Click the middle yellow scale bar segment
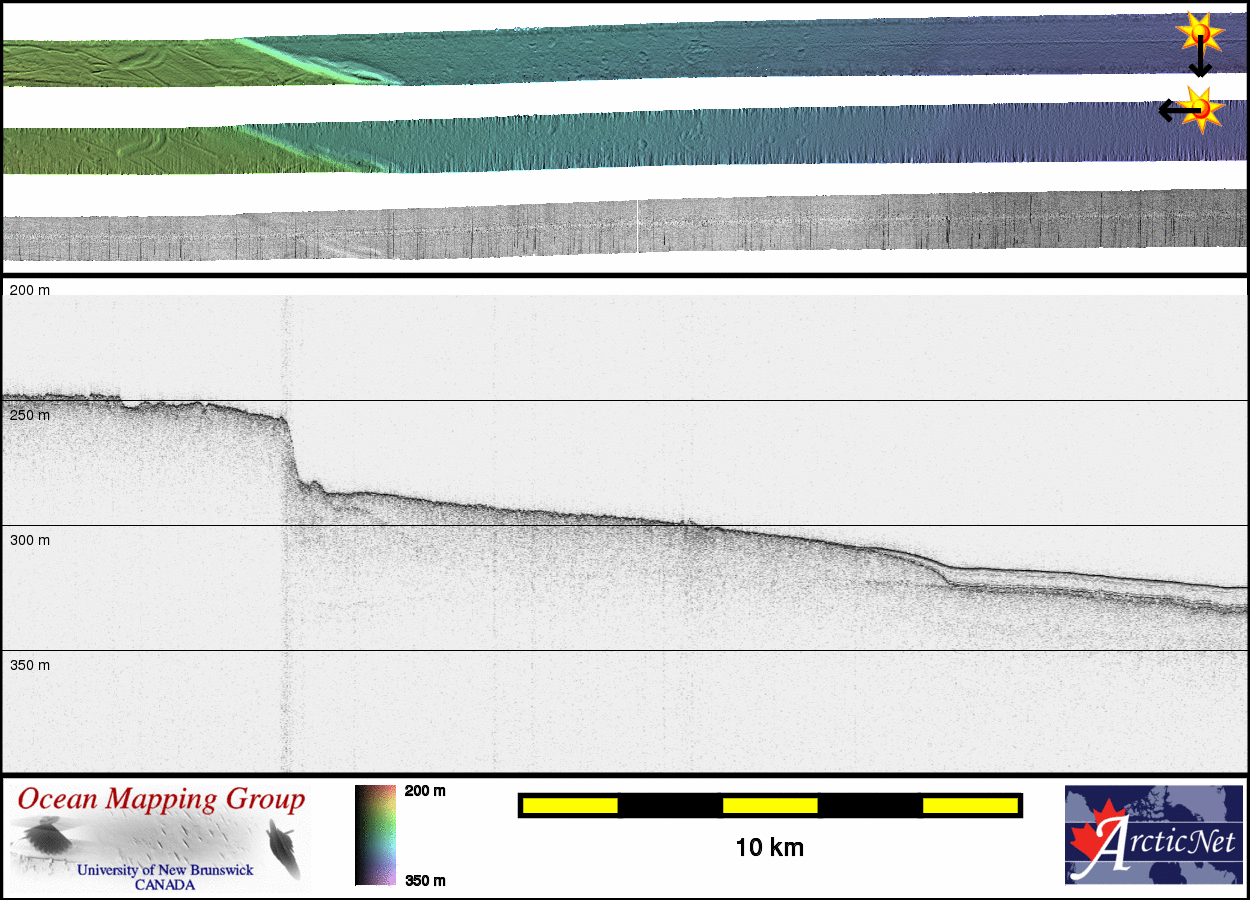1250x900 pixels. (769, 805)
